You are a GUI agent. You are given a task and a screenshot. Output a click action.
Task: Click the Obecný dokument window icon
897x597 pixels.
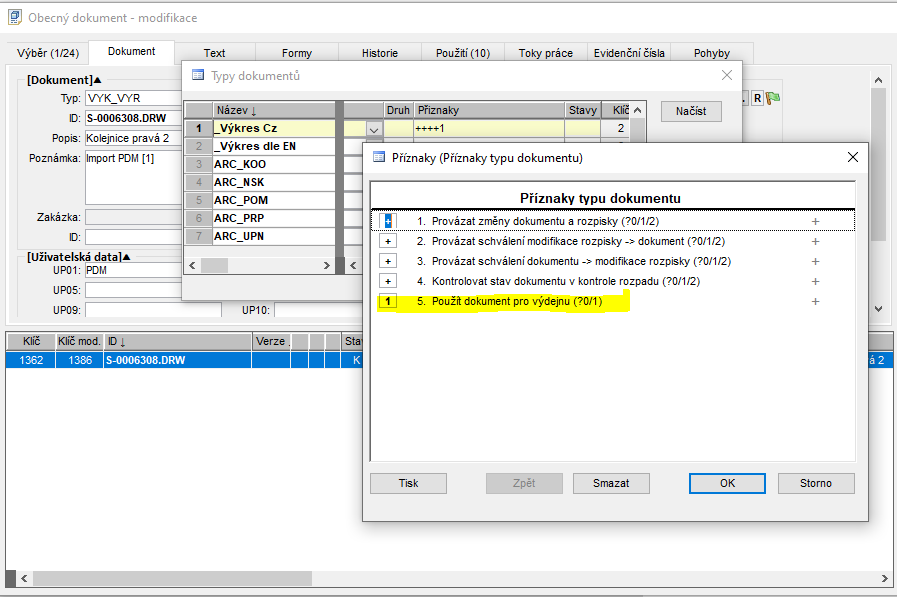click(14, 17)
